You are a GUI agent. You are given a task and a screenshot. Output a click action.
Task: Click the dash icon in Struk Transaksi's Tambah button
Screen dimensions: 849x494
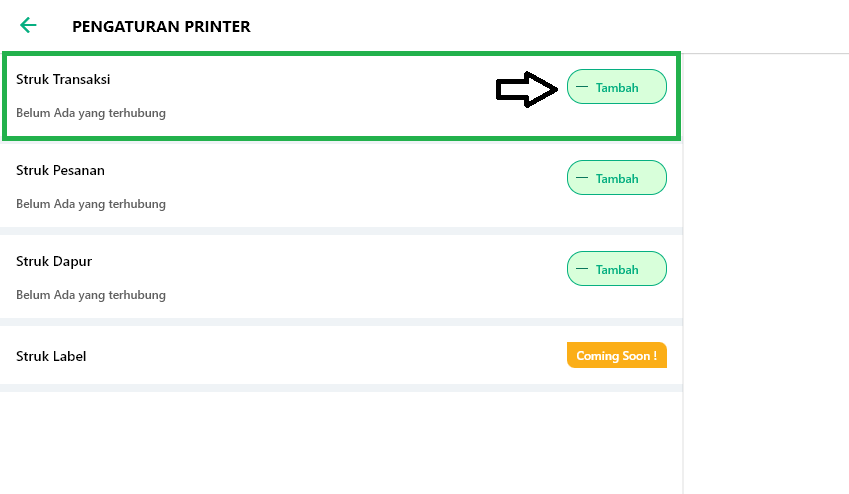pyautogui.click(x=582, y=87)
